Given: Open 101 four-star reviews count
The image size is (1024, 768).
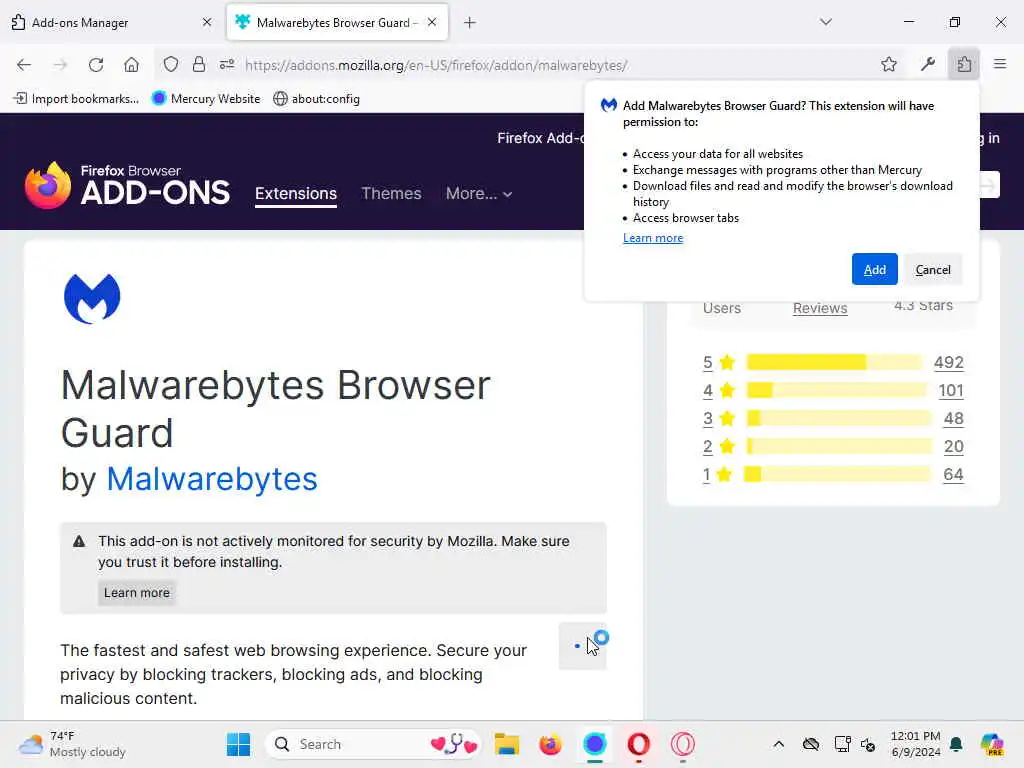Looking at the screenshot, I should coord(951,391).
